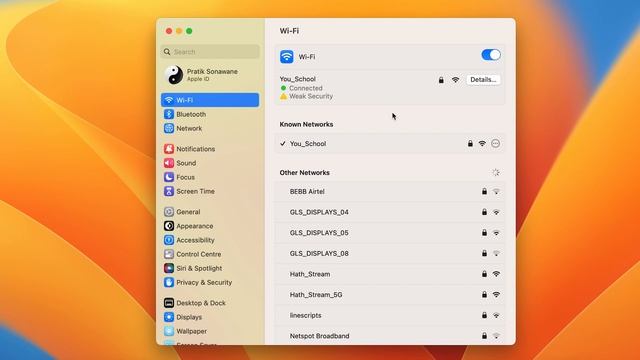Screen dimensions: 640x360
Task: Select the Wi-Fi sidebar item
Action: click(210, 100)
